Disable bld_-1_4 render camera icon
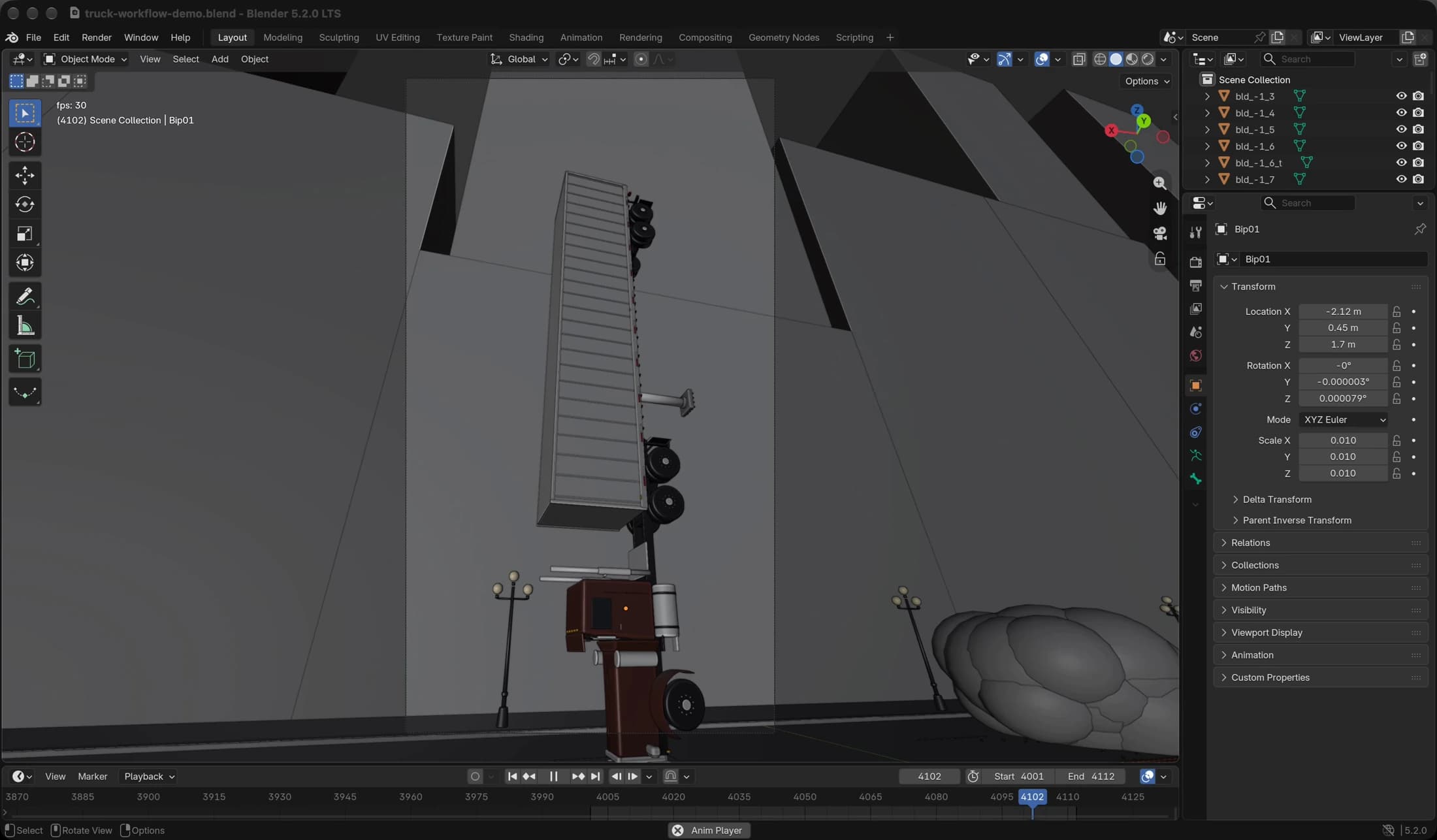This screenshot has width=1437, height=840. coord(1418,112)
